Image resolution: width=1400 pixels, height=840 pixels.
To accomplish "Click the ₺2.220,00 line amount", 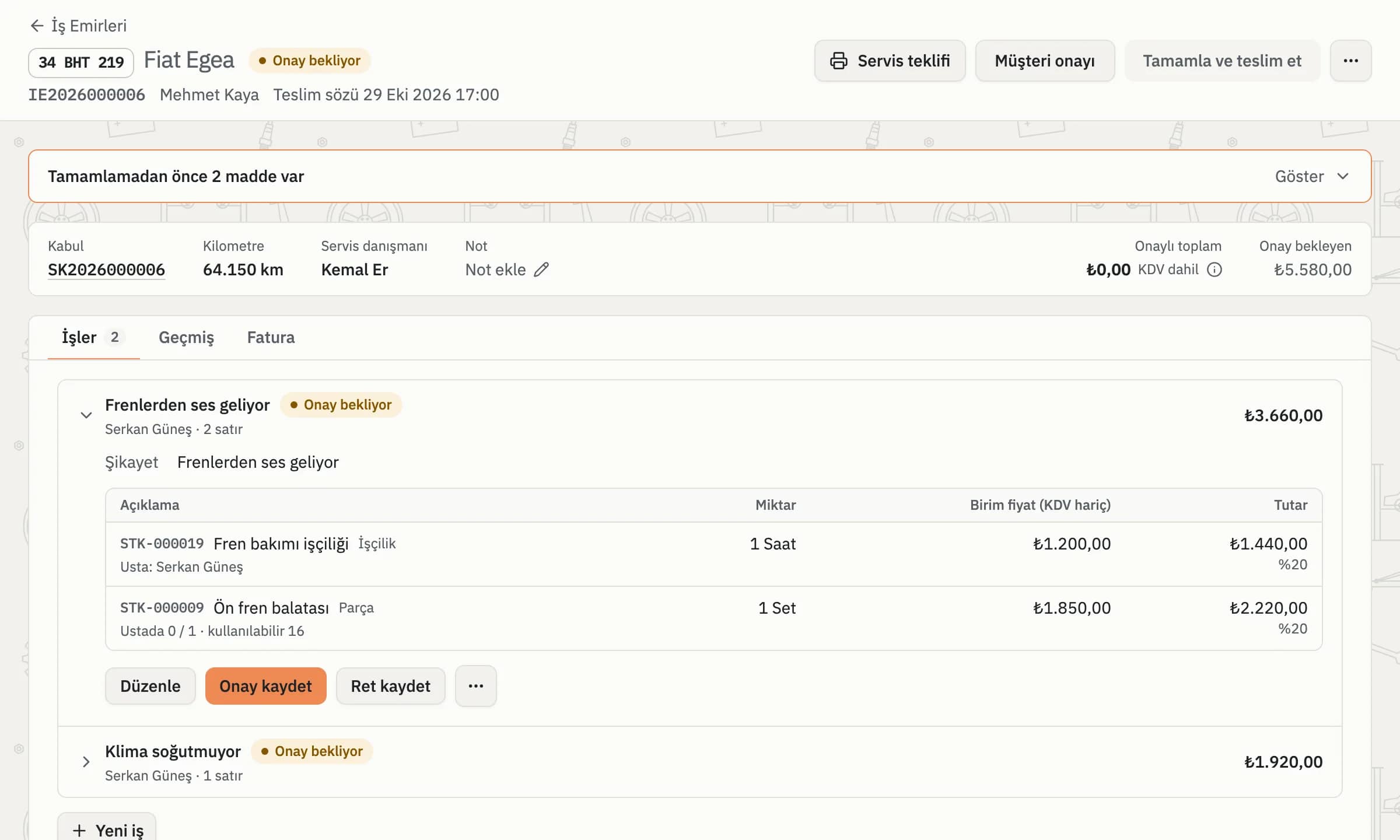I will tap(1268, 608).
